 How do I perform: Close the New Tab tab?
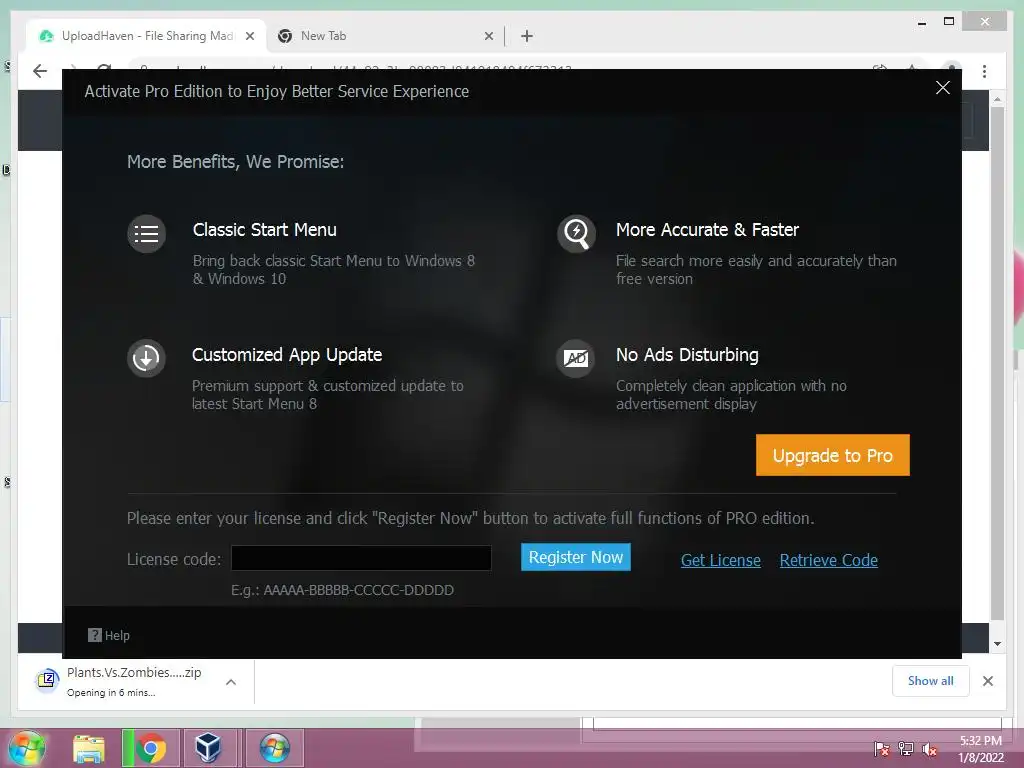point(488,37)
